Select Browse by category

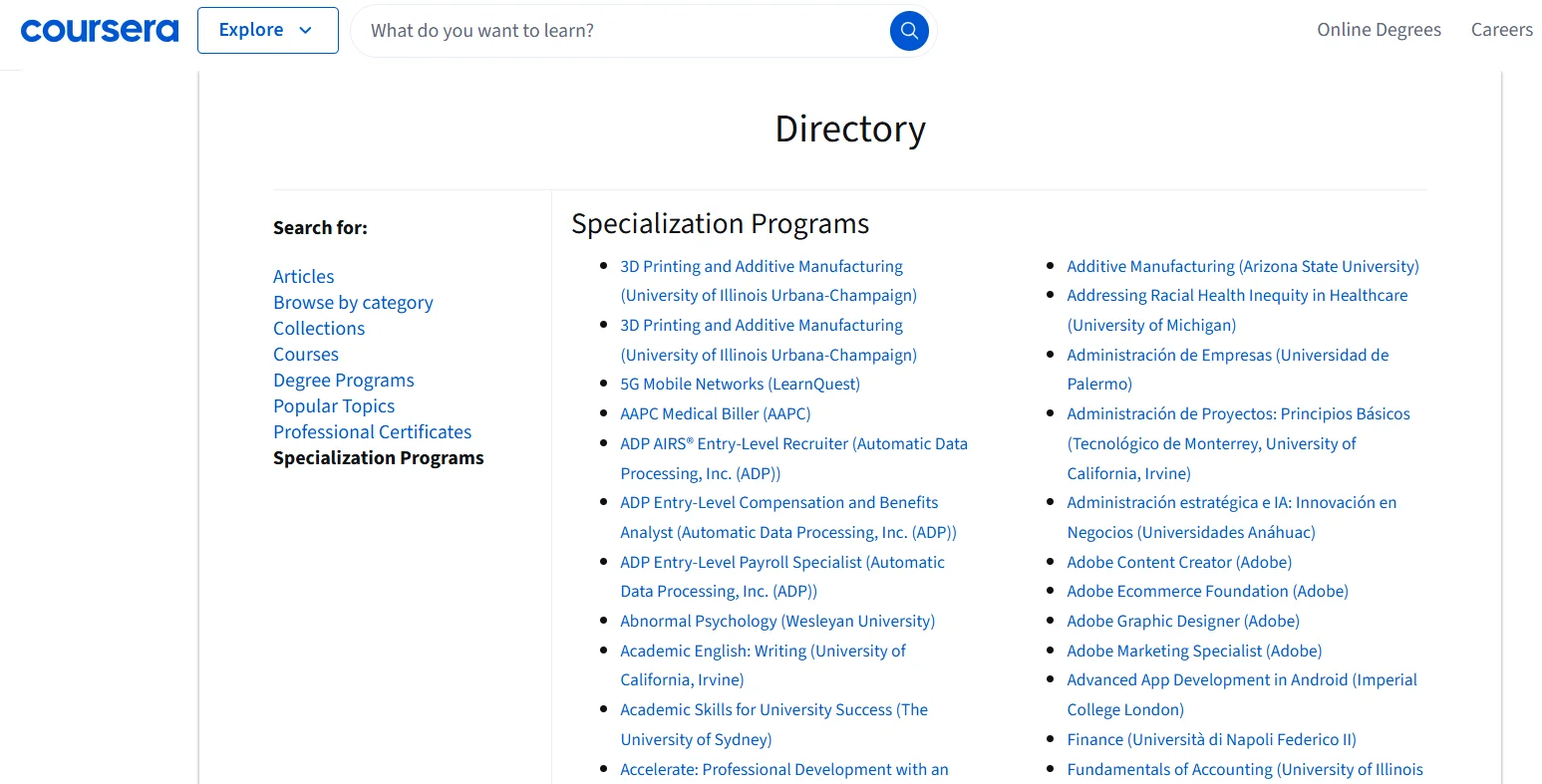click(353, 302)
